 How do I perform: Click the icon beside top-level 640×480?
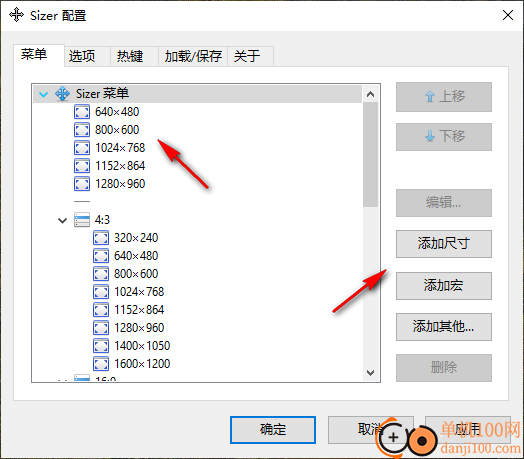coord(82,112)
